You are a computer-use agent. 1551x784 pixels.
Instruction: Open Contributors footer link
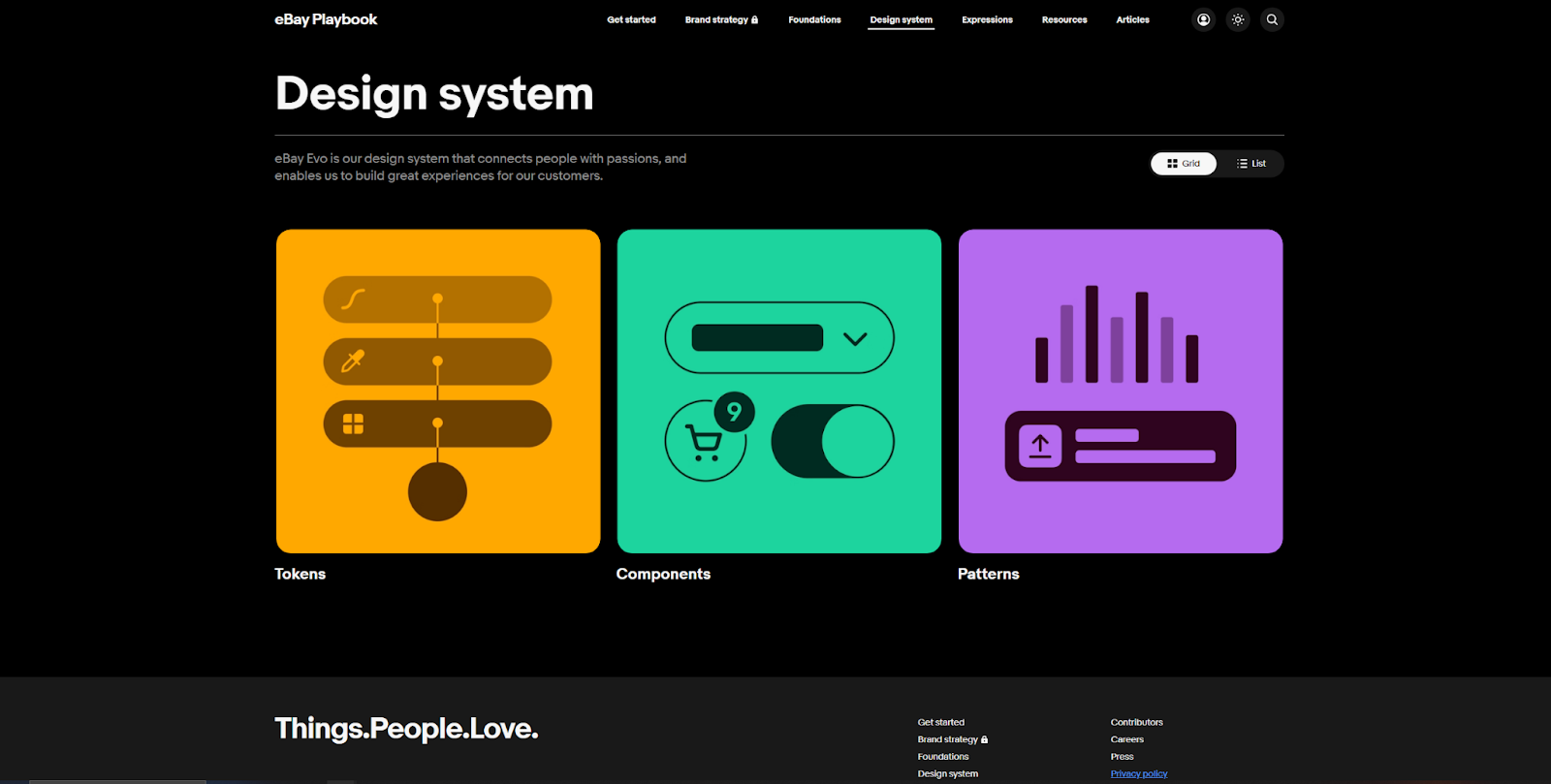[1137, 722]
